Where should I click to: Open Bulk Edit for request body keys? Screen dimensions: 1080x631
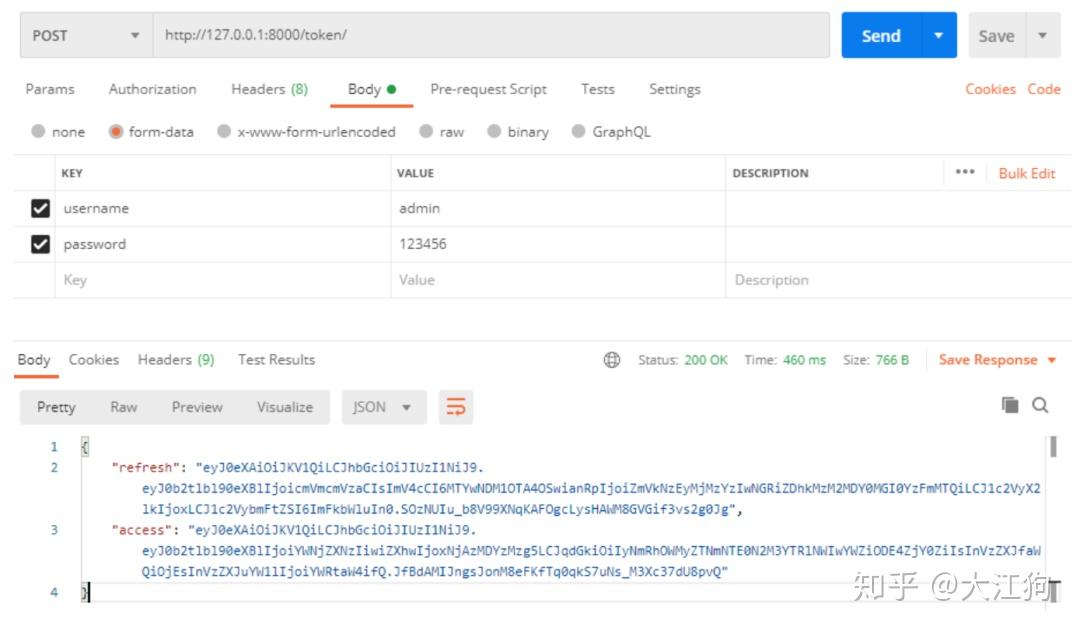[1027, 172]
